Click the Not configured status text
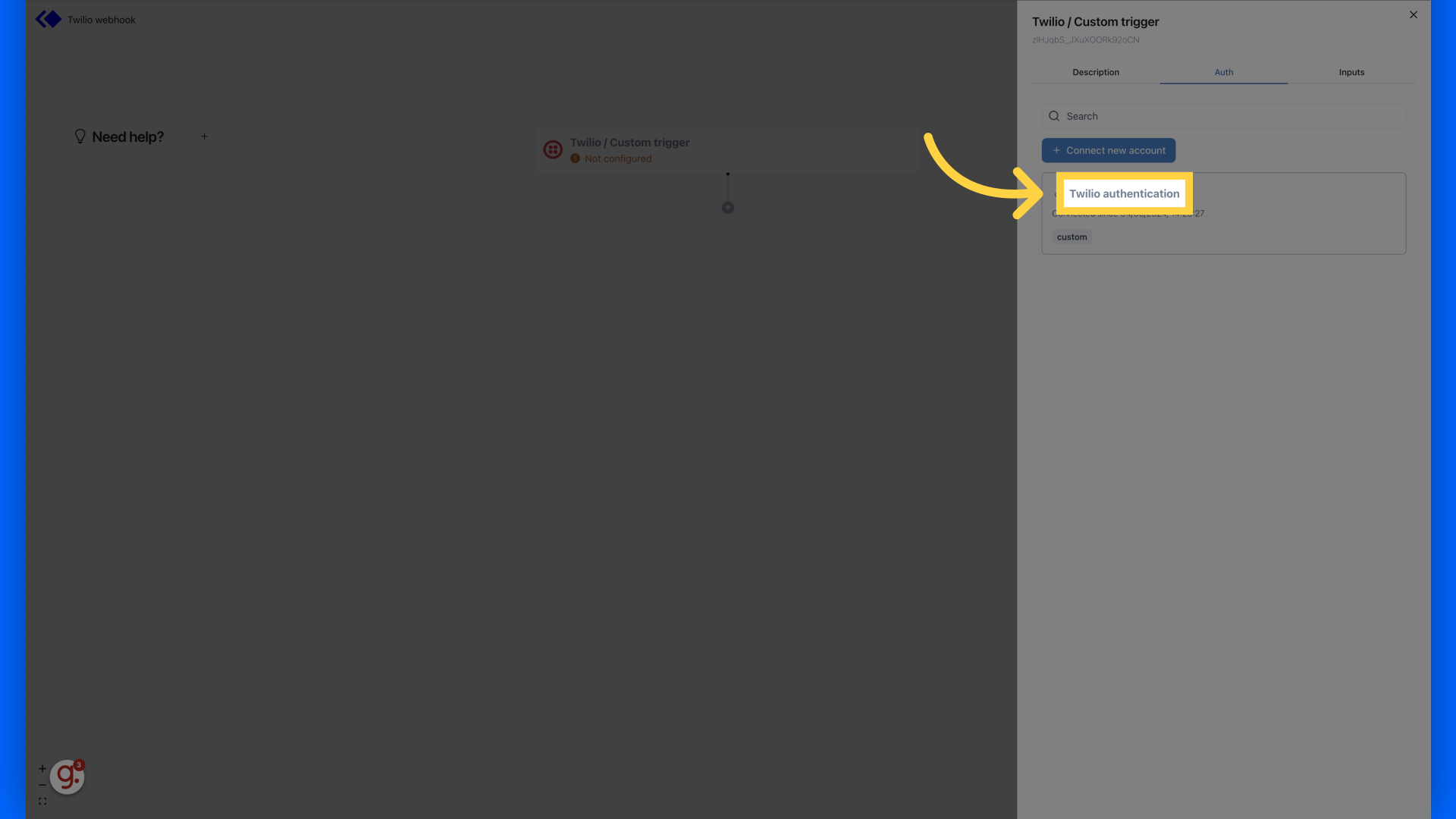This screenshot has width=1456, height=819. pos(618,159)
